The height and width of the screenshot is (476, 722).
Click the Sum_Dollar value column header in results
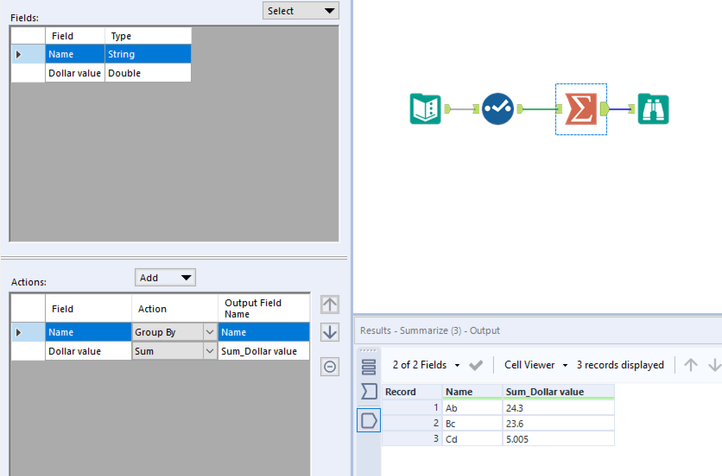point(558,392)
